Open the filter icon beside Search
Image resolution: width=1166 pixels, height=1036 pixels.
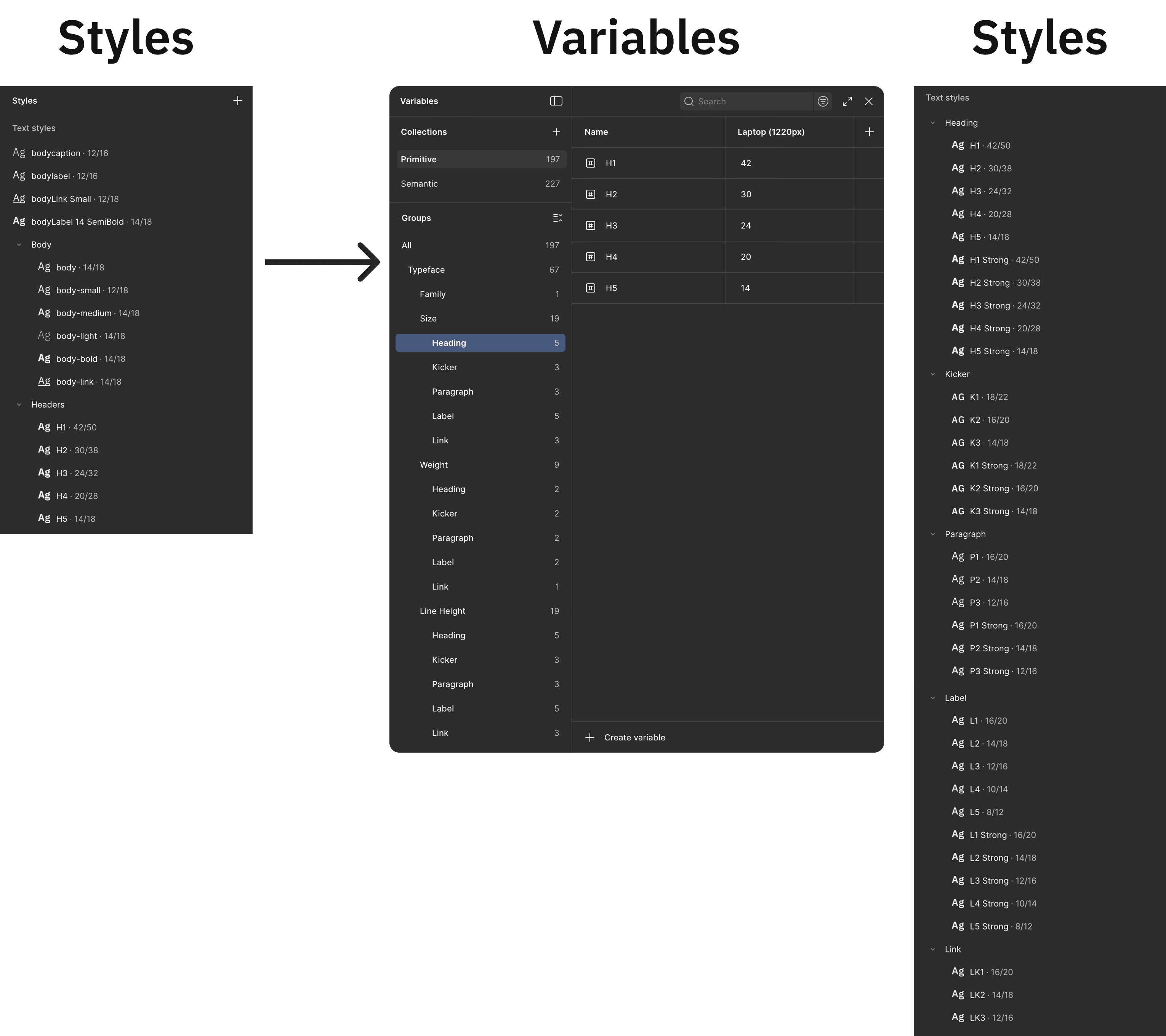point(823,101)
